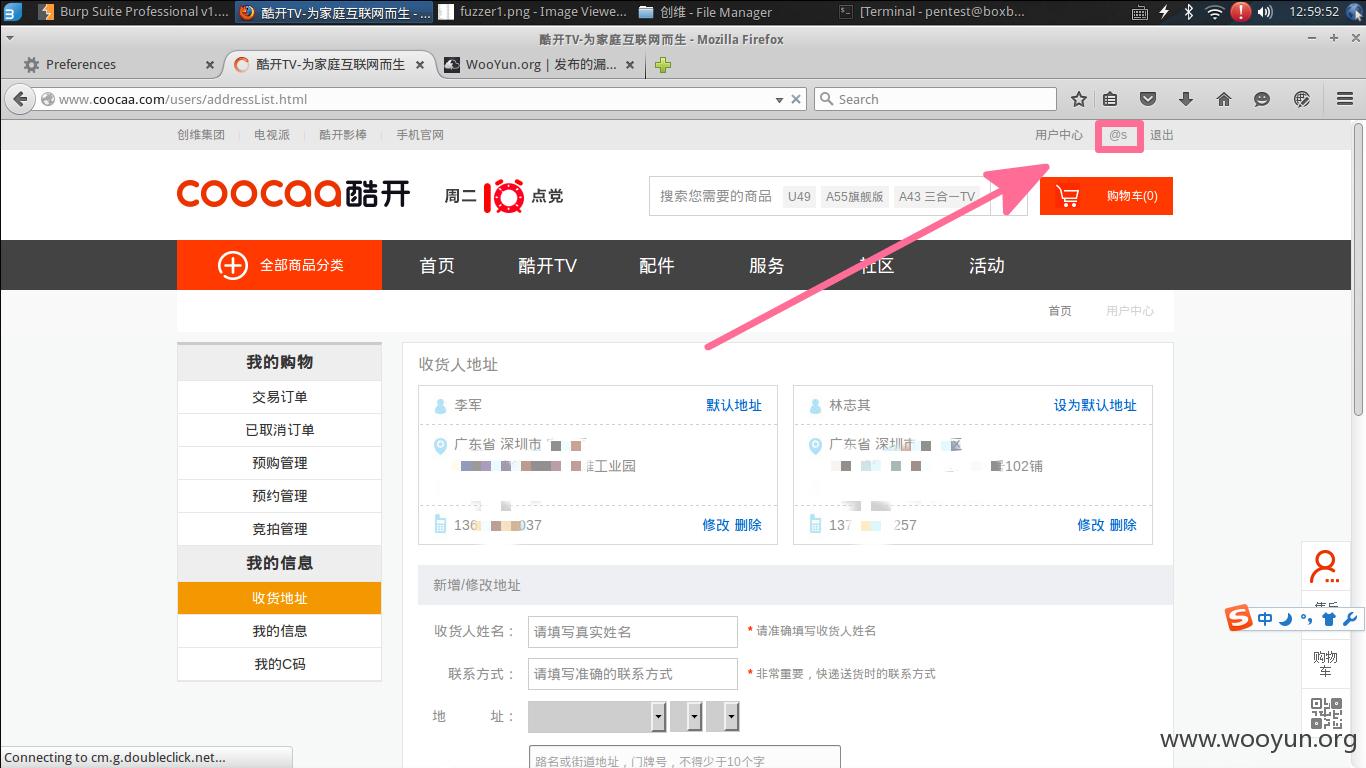Click the 收货人姓名 input field
The image size is (1366, 768).
[632, 631]
